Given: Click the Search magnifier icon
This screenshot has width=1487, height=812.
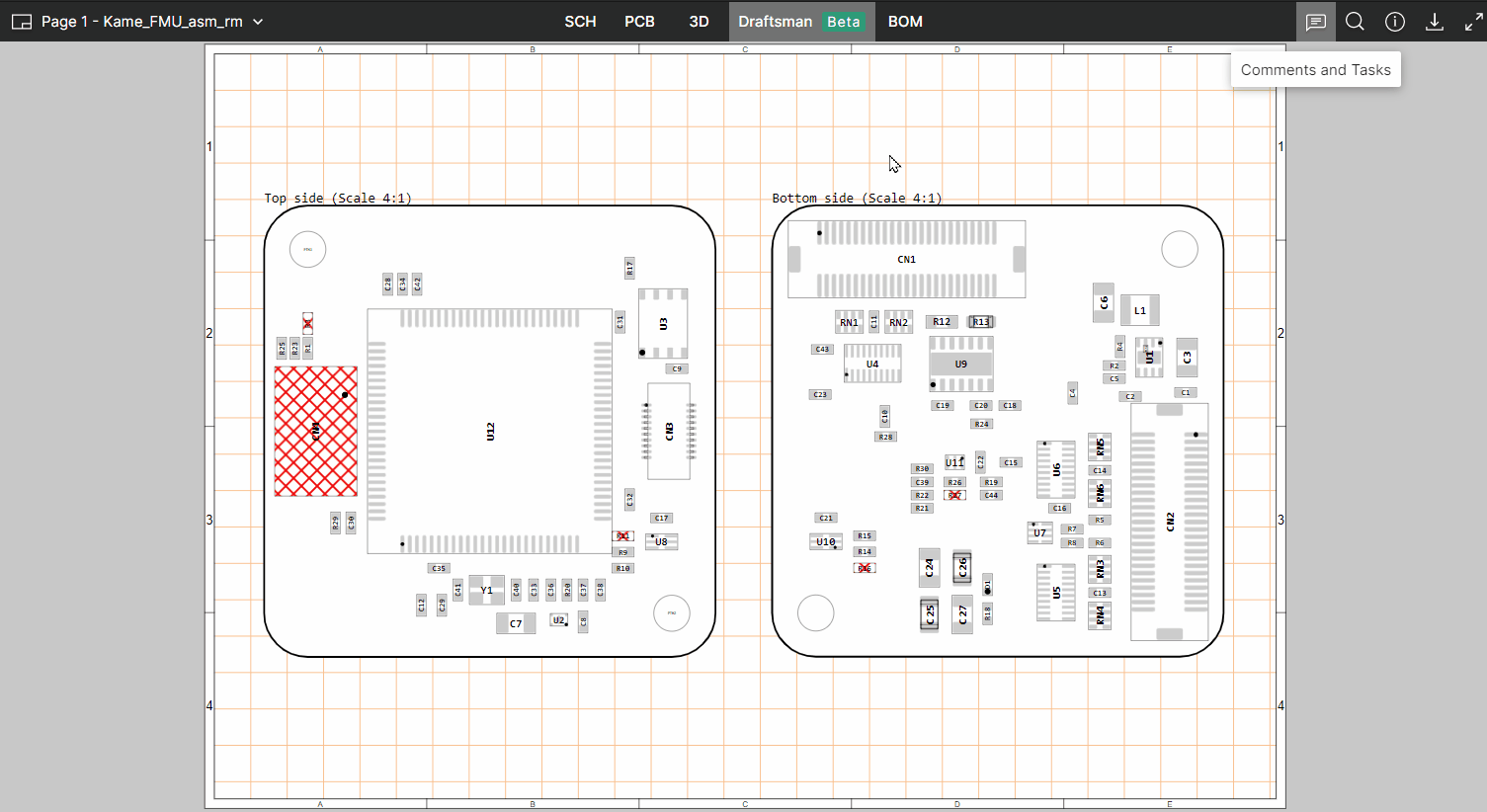Looking at the screenshot, I should coord(1355,22).
